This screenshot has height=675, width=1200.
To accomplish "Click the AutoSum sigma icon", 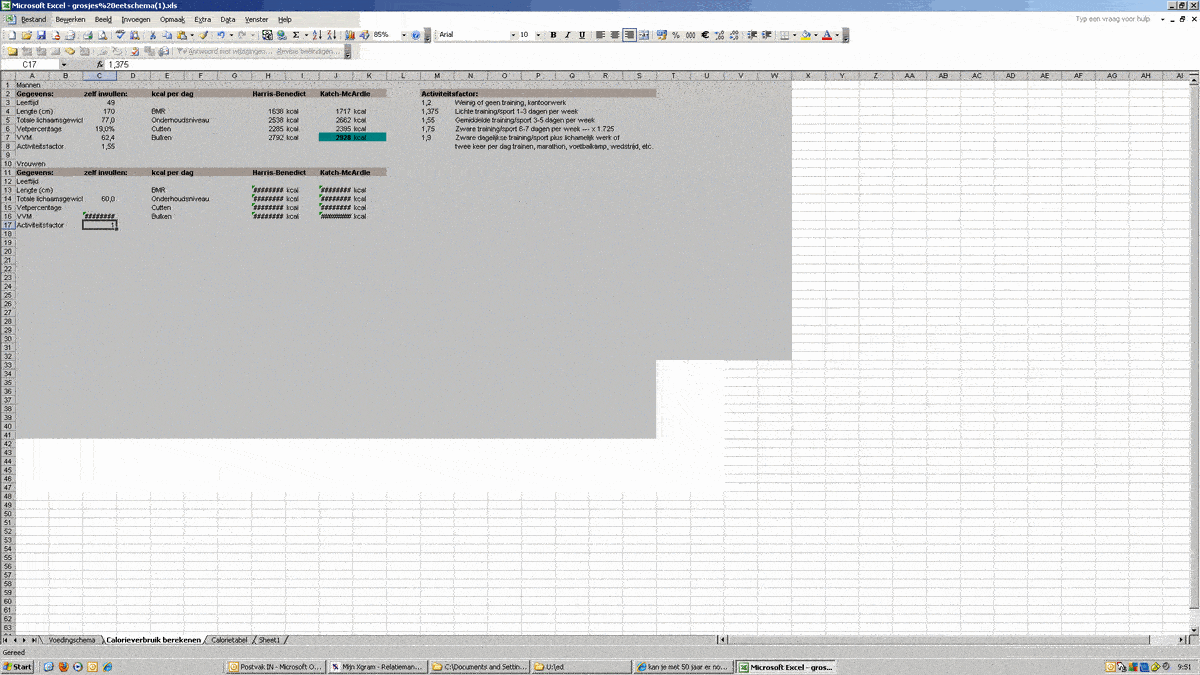I will click(296, 35).
